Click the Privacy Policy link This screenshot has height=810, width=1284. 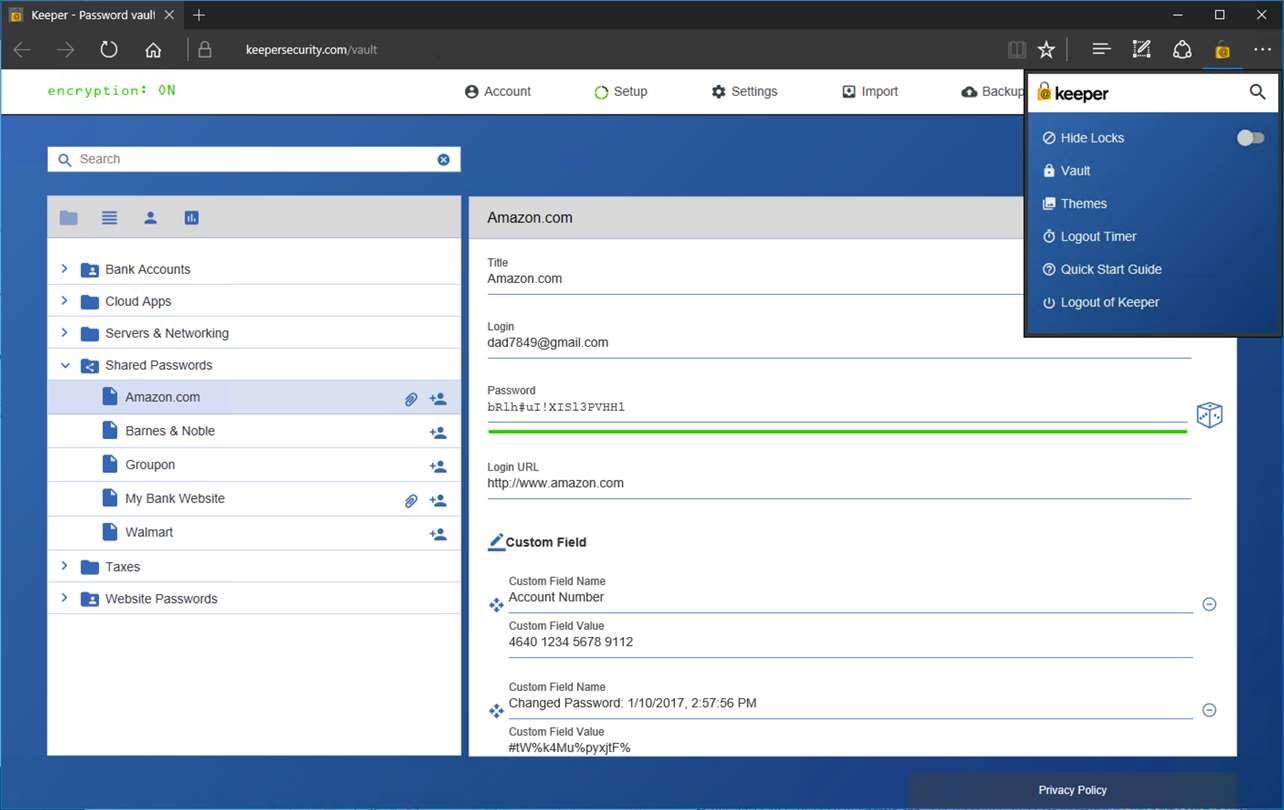click(1072, 790)
